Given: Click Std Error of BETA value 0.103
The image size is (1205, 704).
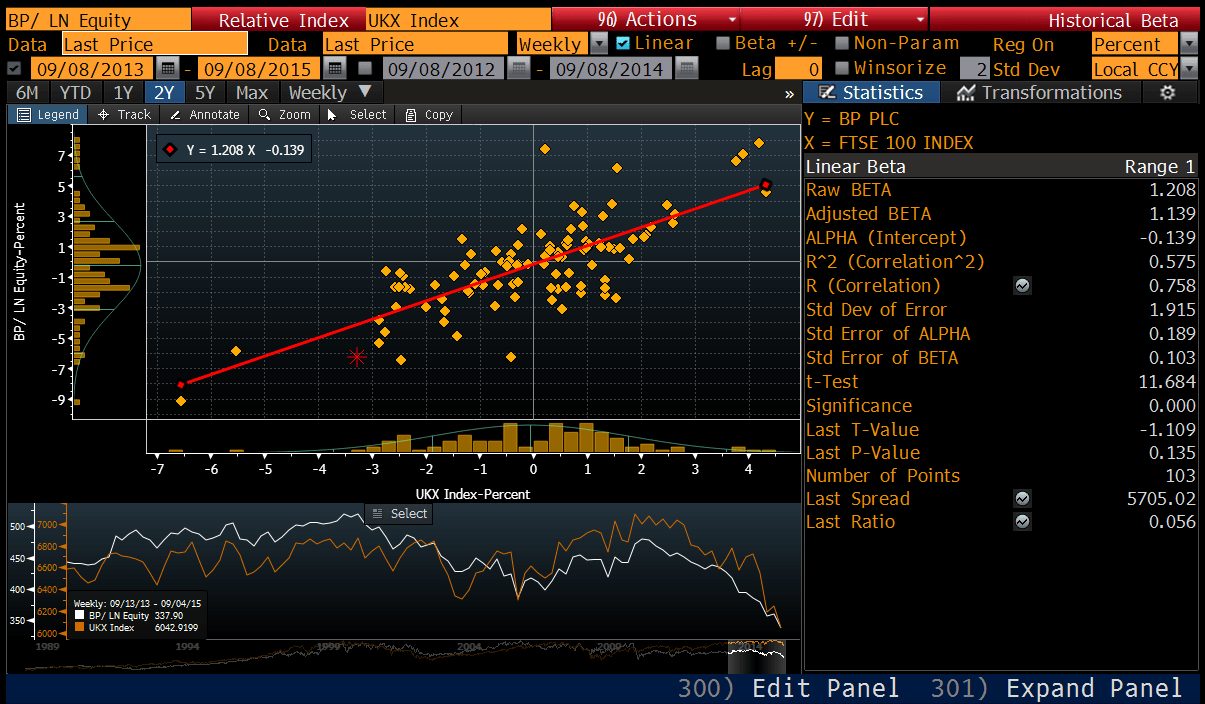Looking at the screenshot, I should pos(1172,358).
